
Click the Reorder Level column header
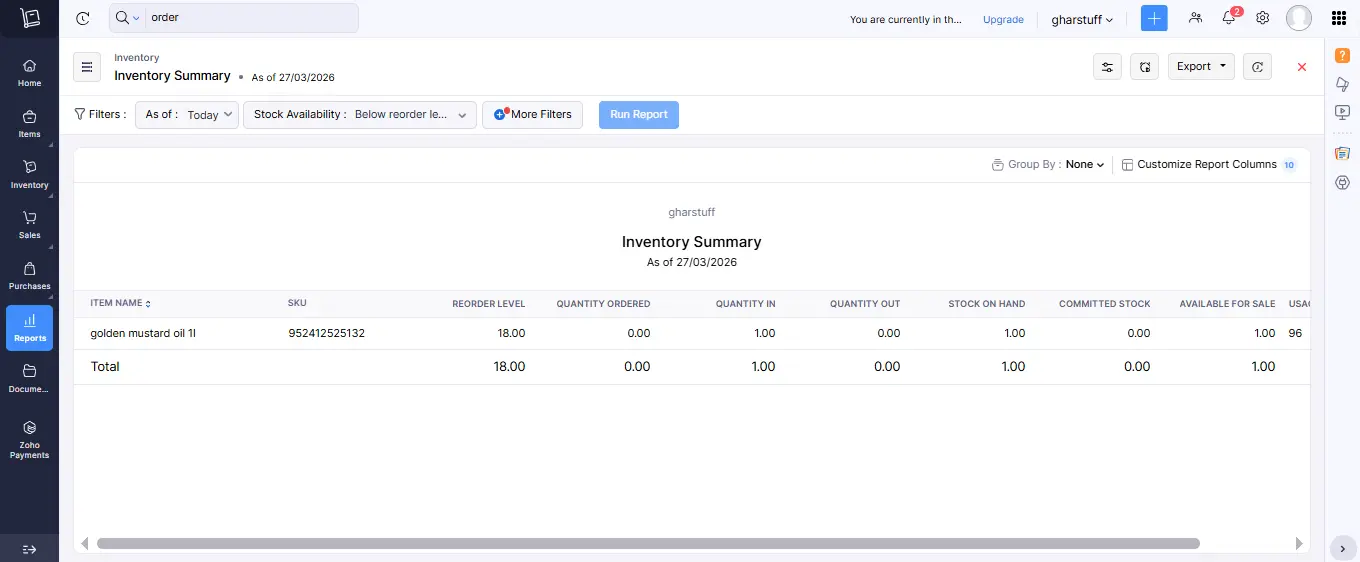click(488, 303)
